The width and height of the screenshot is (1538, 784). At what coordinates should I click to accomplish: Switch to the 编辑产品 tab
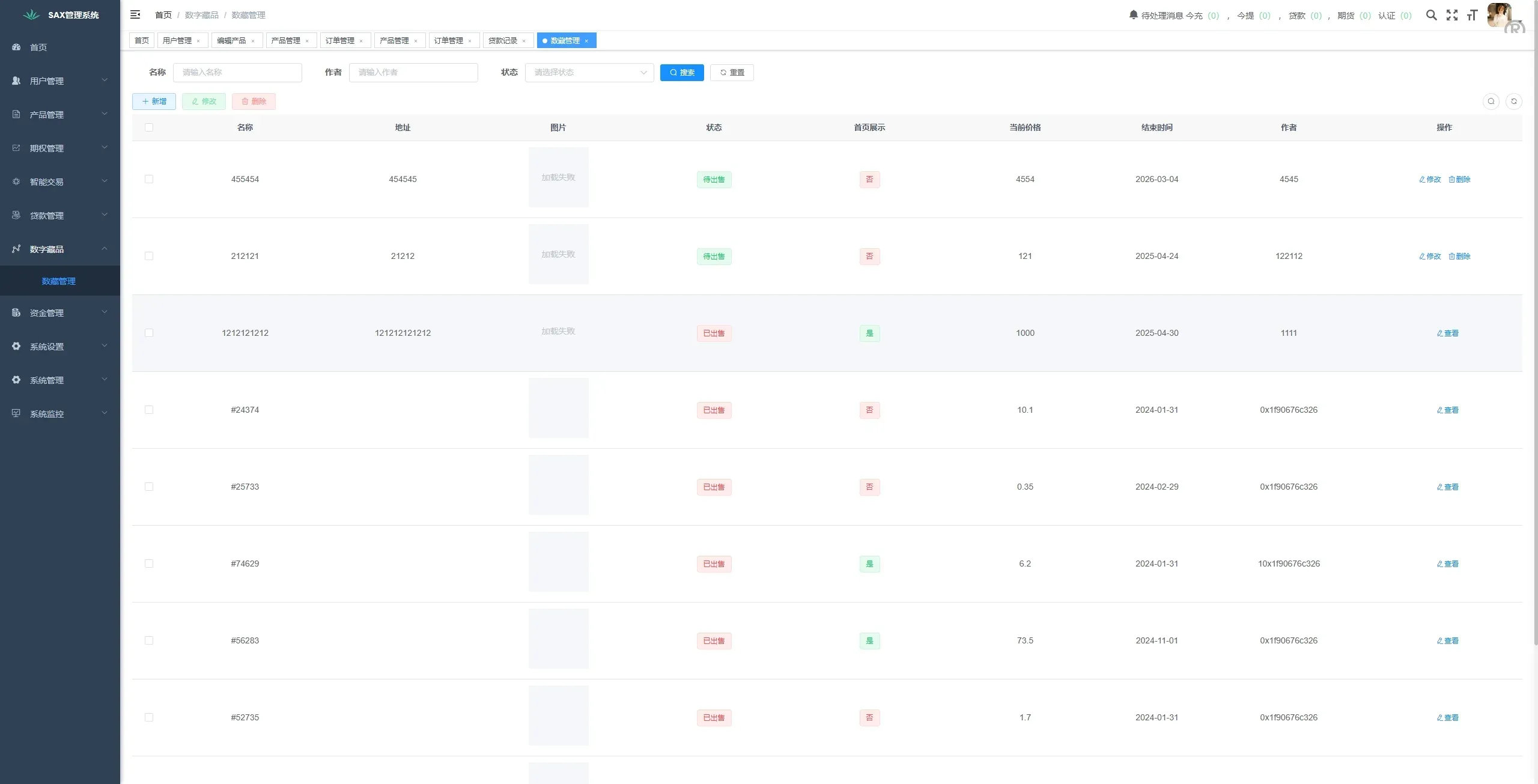pos(231,41)
